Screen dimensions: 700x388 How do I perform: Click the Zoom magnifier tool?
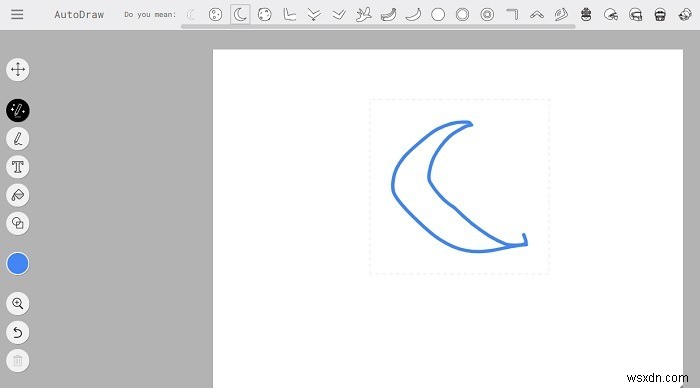pyautogui.click(x=18, y=304)
